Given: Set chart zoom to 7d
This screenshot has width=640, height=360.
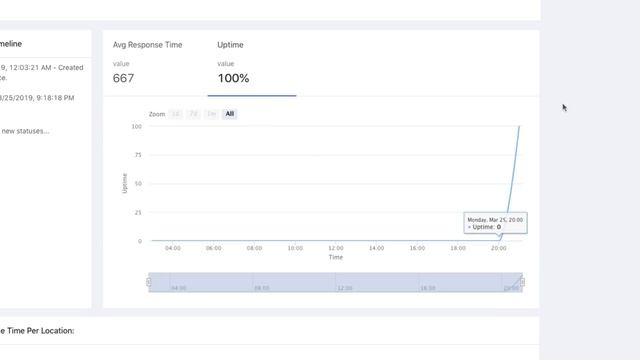Looking at the screenshot, I should (x=193, y=114).
